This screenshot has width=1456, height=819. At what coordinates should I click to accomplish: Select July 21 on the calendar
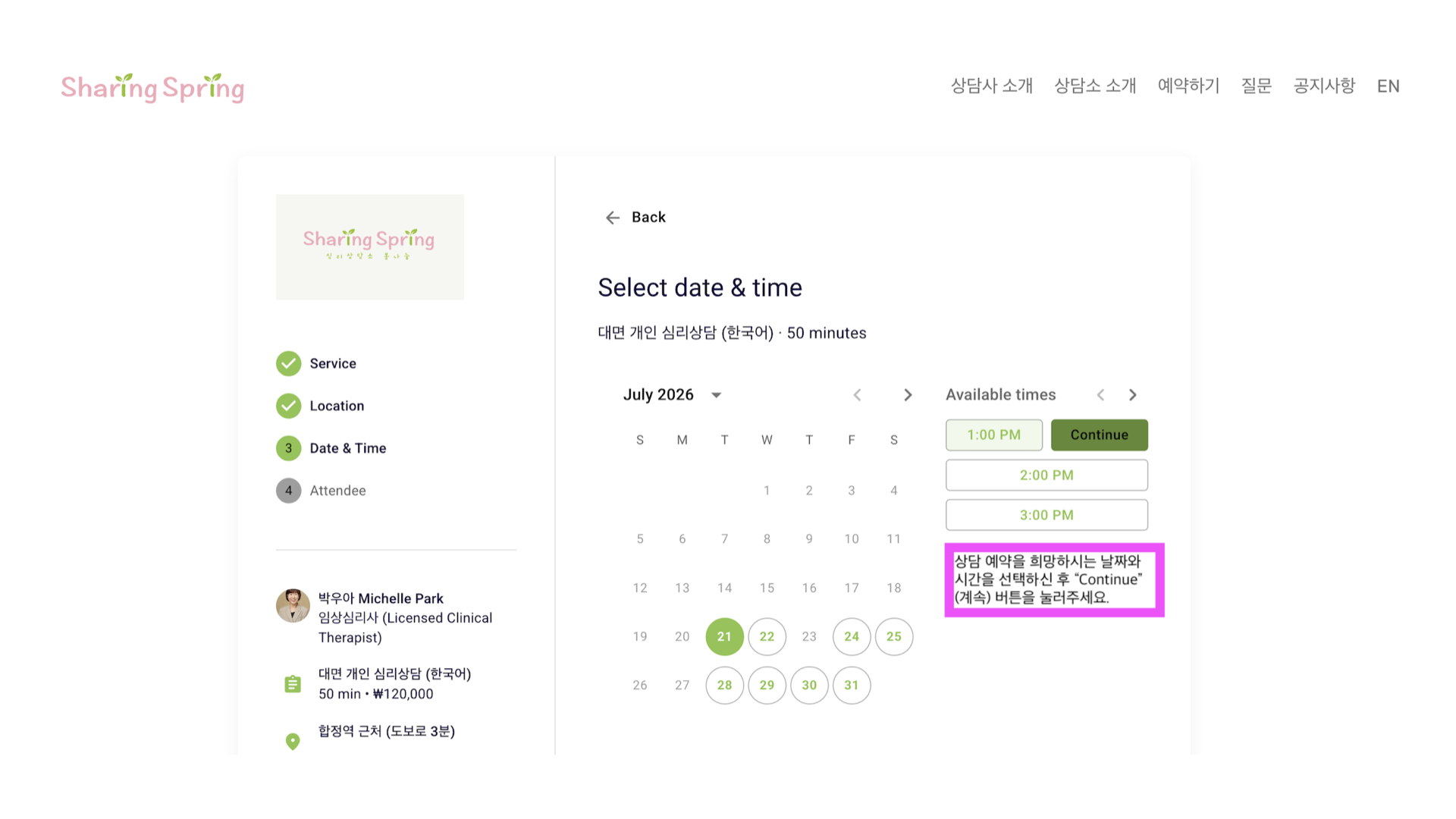pyautogui.click(x=724, y=637)
